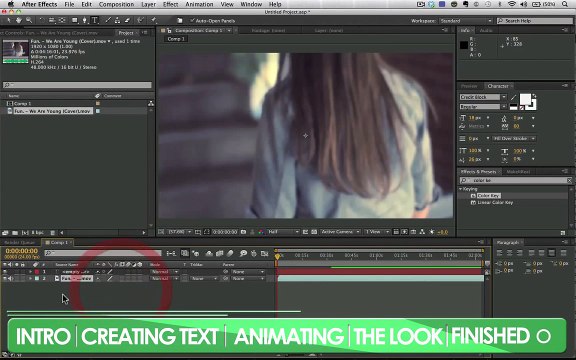Image resolution: width=576 pixels, height=360 pixels.
Task: Enable Frame Blending for the composition
Action: click(220, 253)
